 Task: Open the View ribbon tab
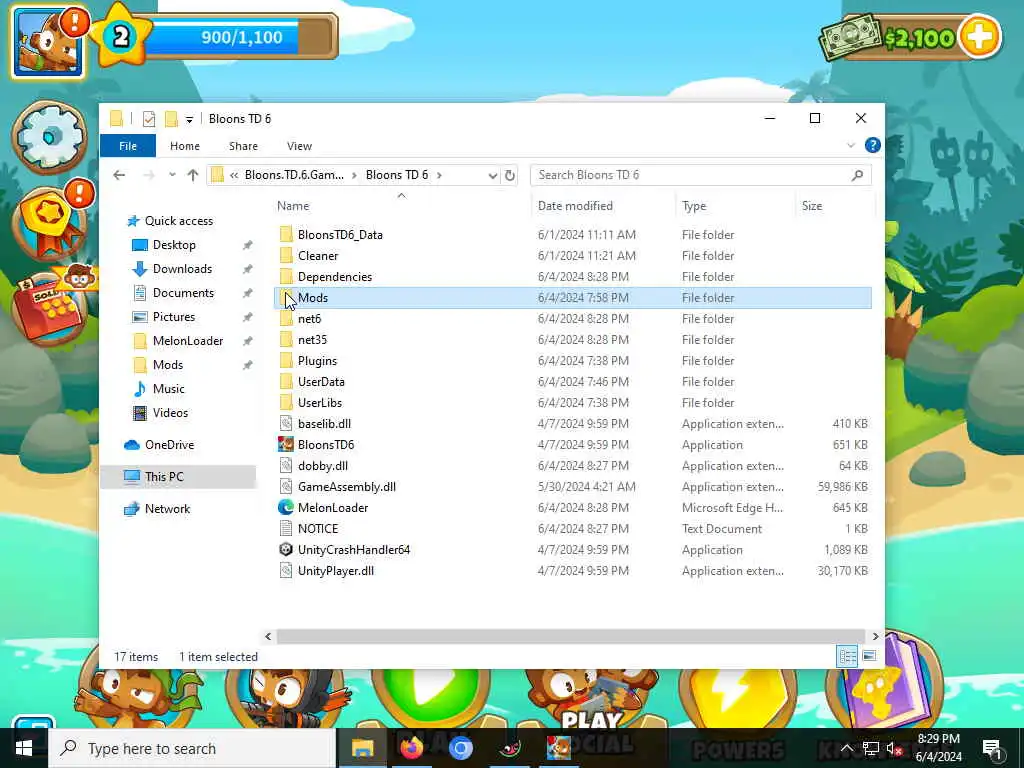pos(299,146)
